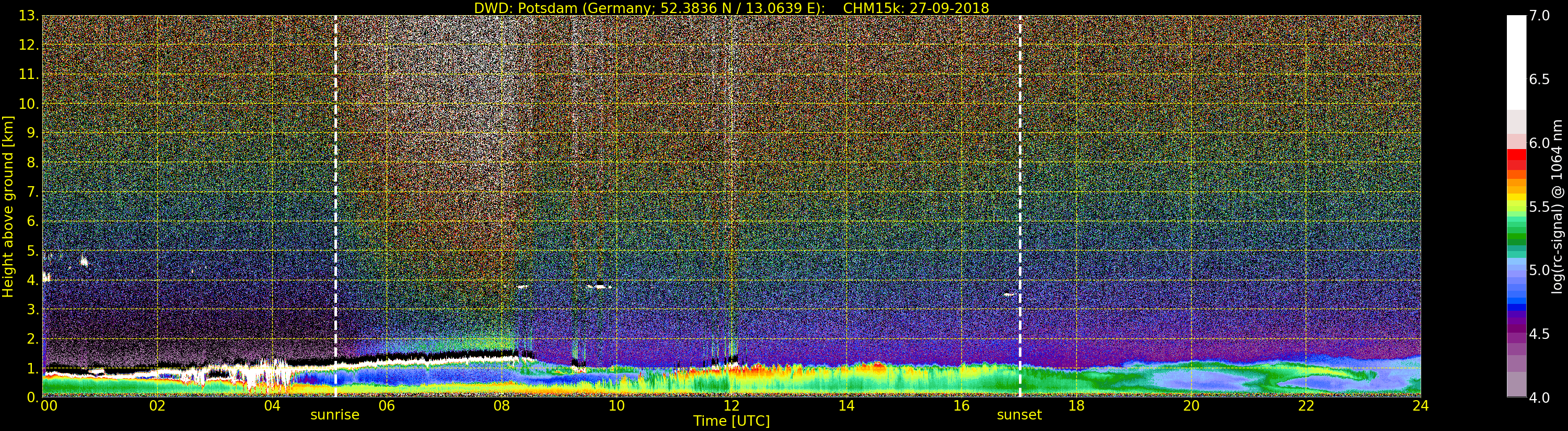Click the "06" tick on the time axis

387,405
